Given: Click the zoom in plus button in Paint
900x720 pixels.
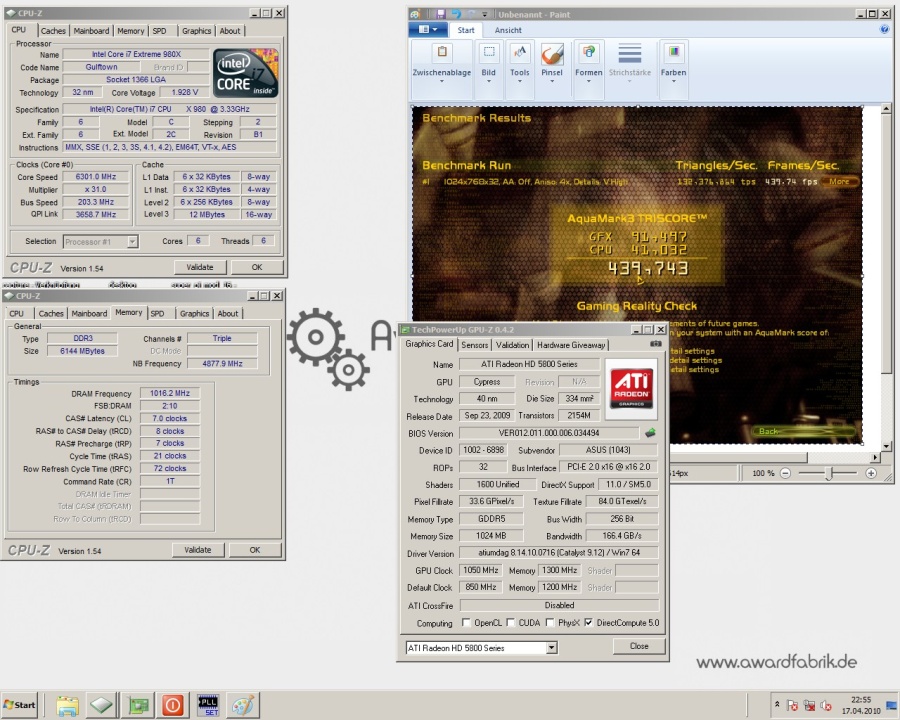Looking at the screenshot, I should (x=871, y=473).
